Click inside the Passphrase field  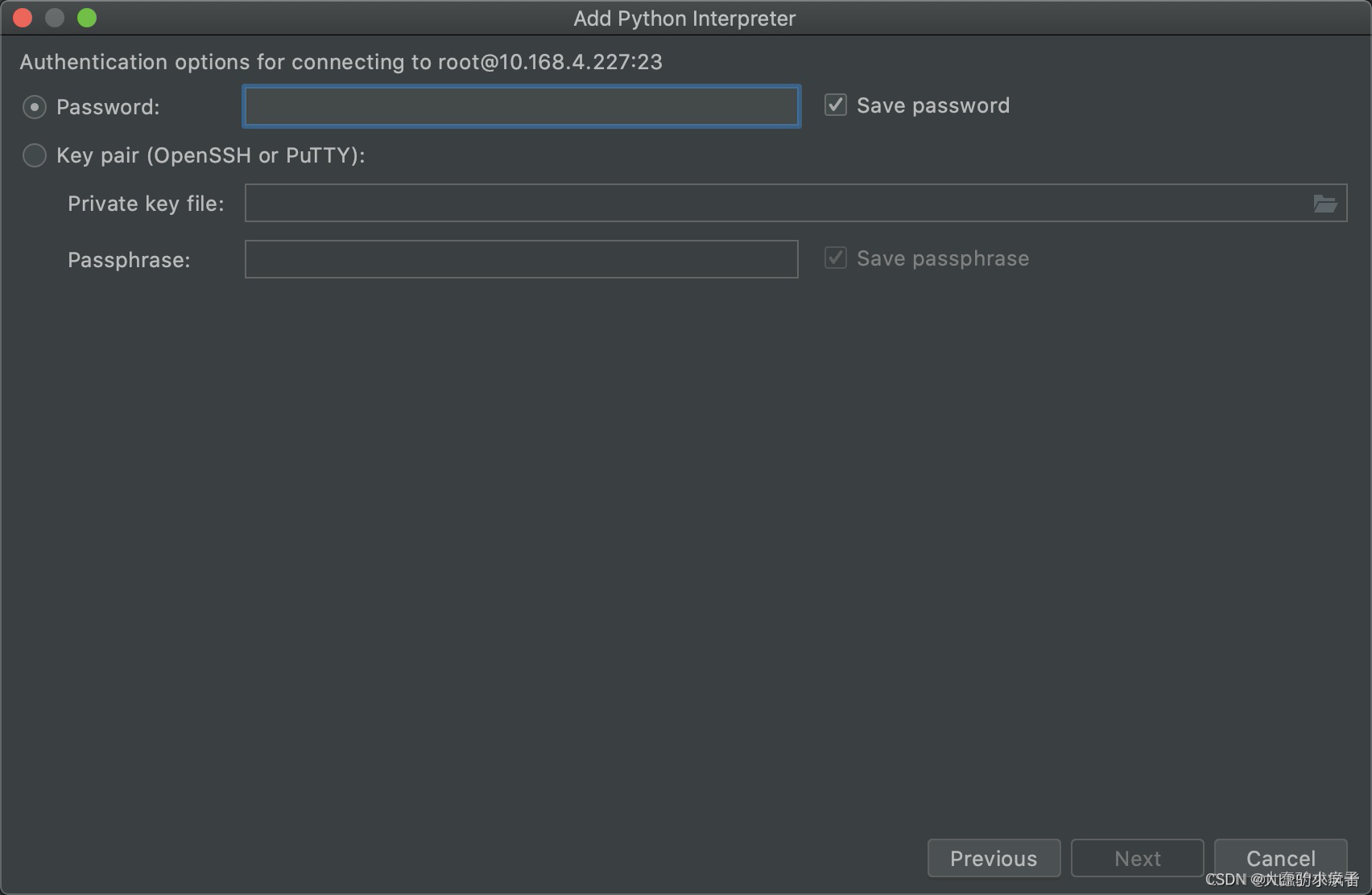pos(520,259)
